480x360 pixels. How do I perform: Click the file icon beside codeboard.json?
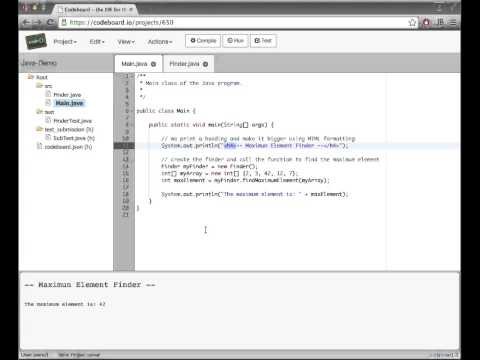coord(39,146)
